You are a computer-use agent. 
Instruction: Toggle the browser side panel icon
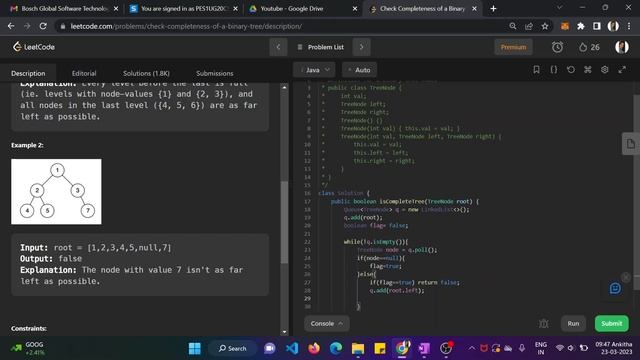(x=597, y=26)
